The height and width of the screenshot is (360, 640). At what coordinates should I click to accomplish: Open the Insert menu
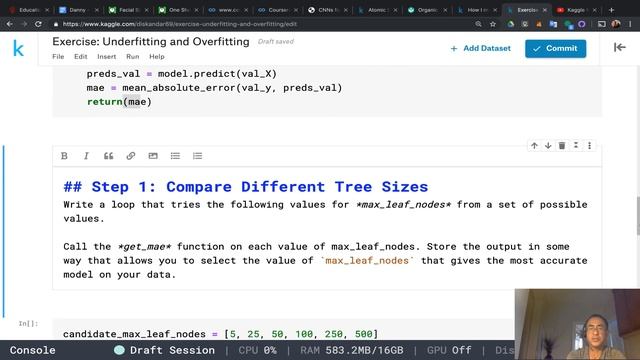click(107, 57)
